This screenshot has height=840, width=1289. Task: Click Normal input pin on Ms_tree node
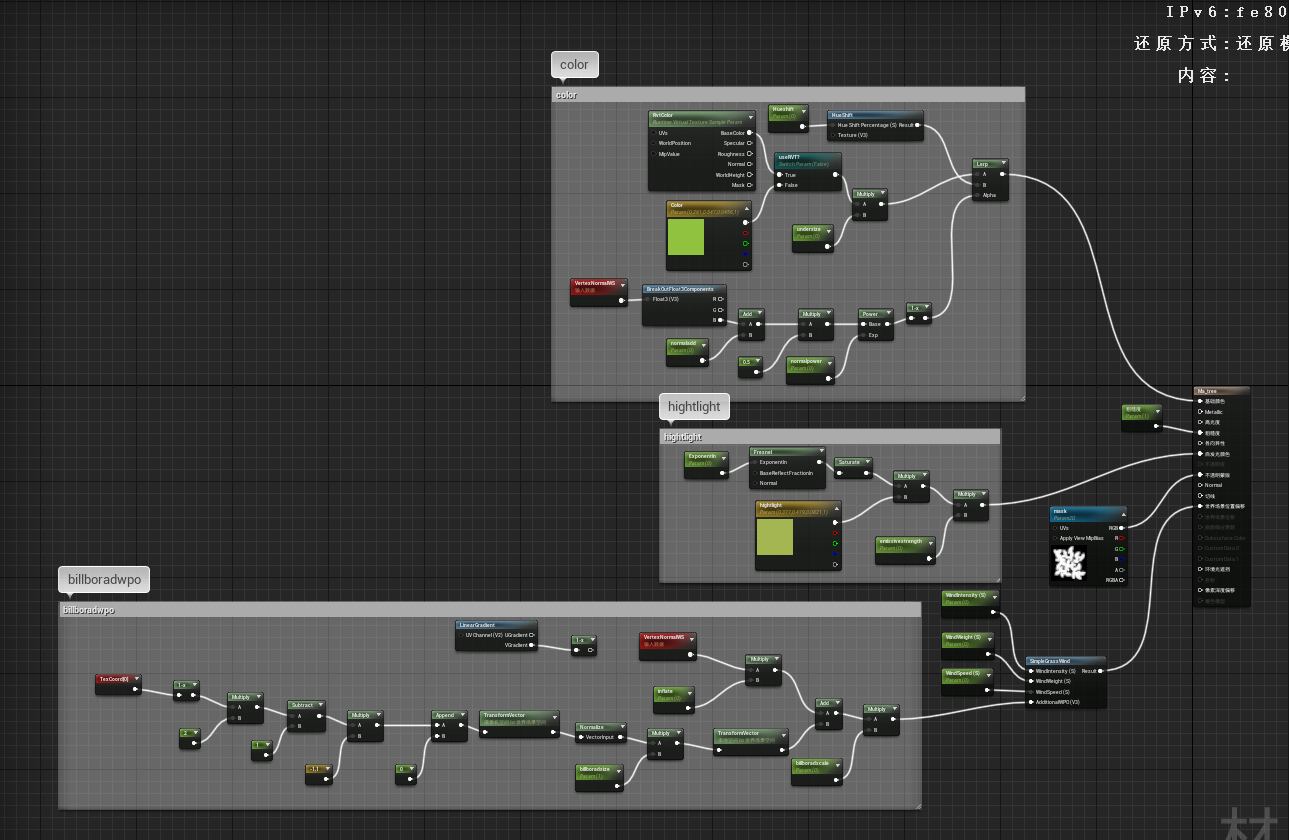(x=1201, y=485)
